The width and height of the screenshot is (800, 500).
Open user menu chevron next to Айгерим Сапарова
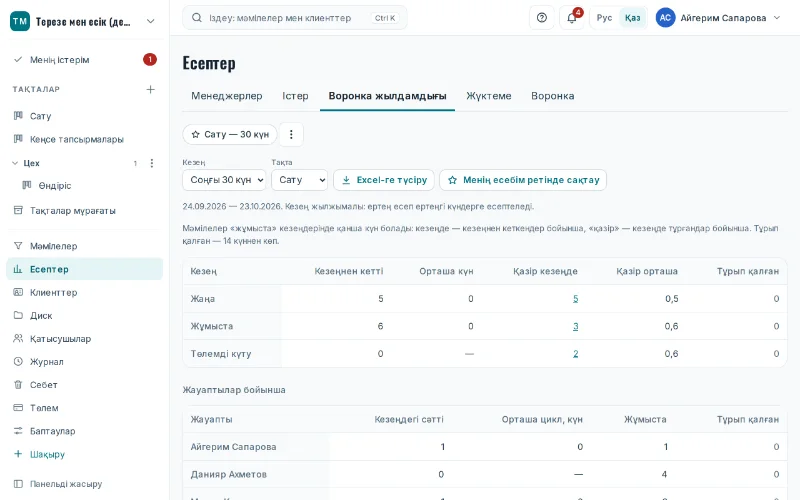(777, 18)
